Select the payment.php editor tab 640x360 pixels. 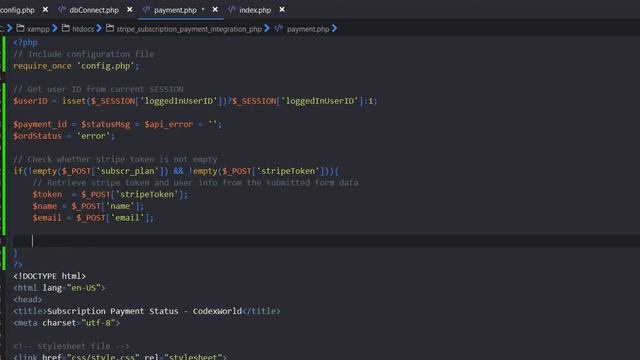[x=175, y=10]
